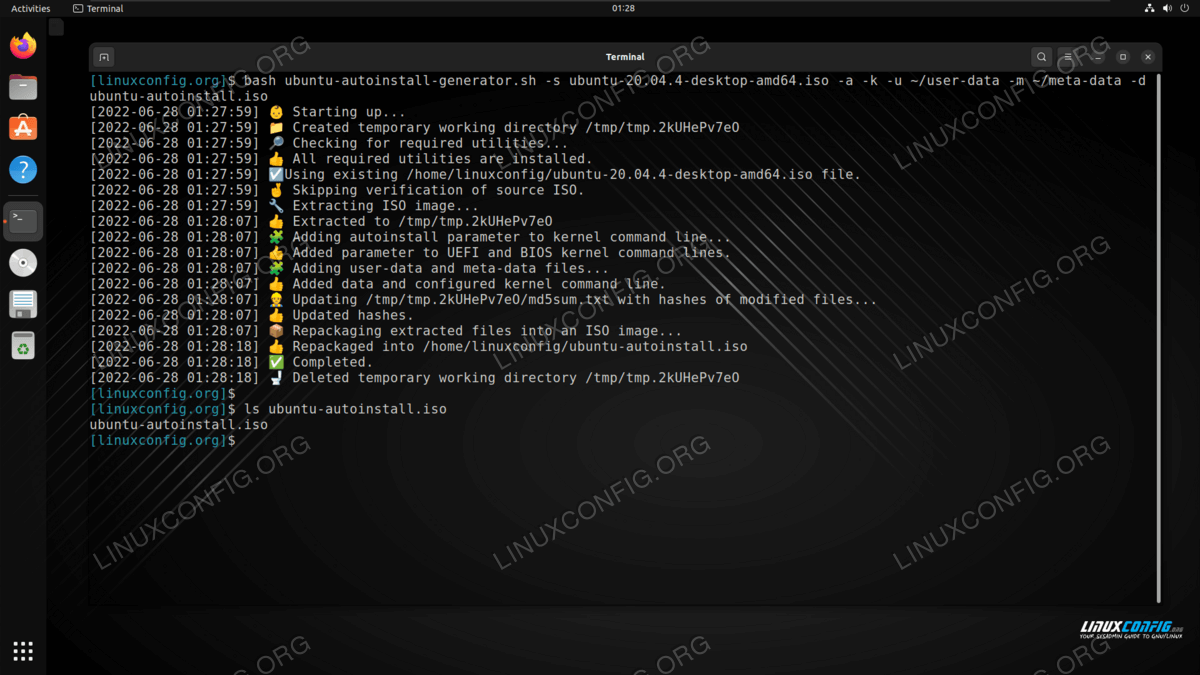The image size is (1200, 675).
Task: Click 'All required utilities are installed.' line
Action: coord(341,158)
